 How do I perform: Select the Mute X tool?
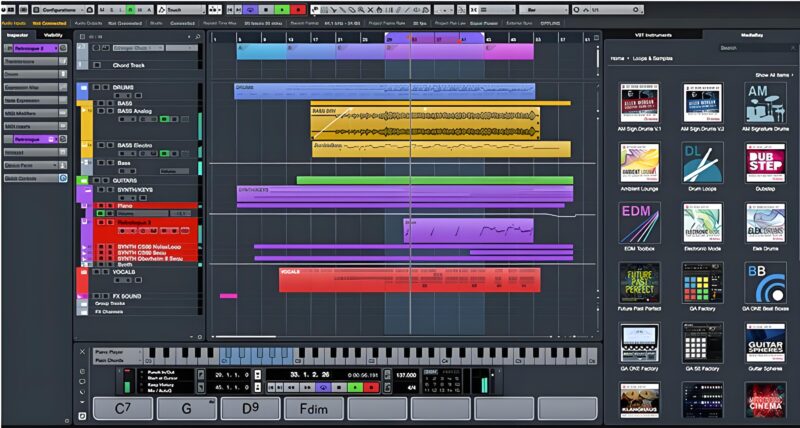370,10
